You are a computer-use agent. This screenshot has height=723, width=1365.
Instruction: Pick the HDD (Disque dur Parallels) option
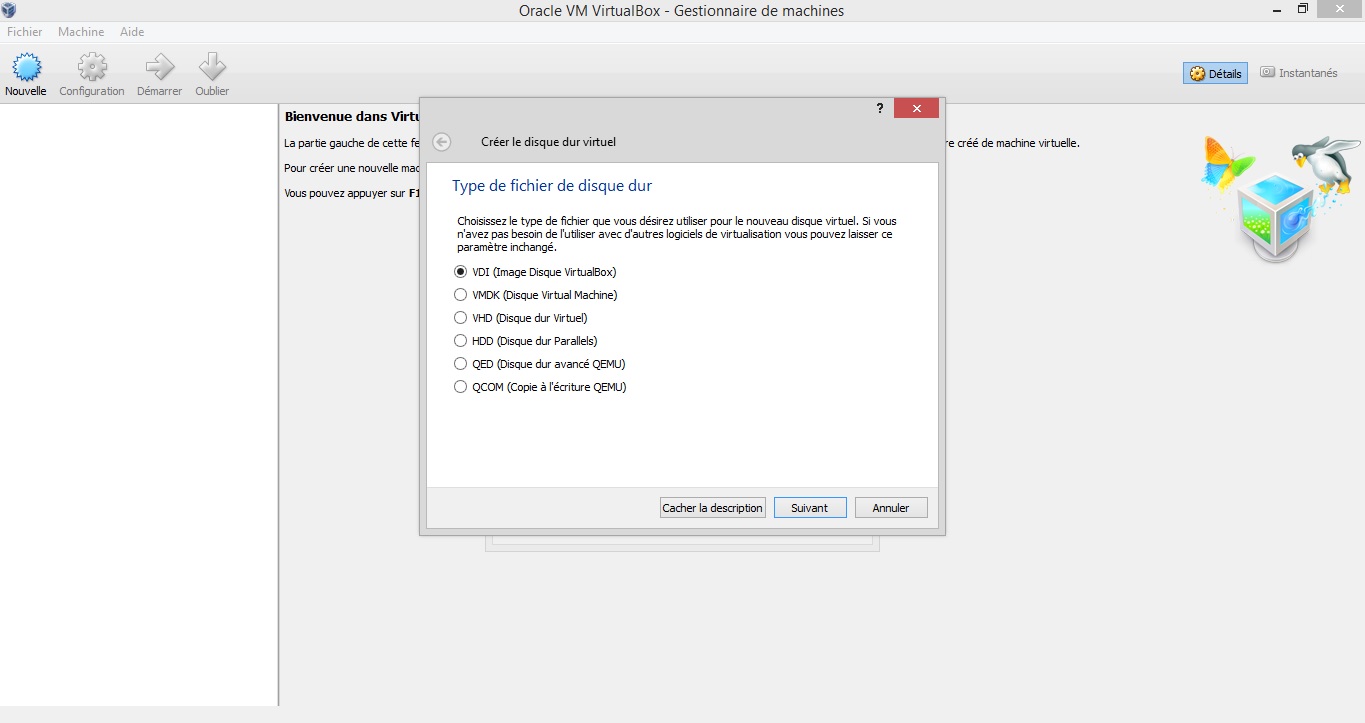click(526, 341)
